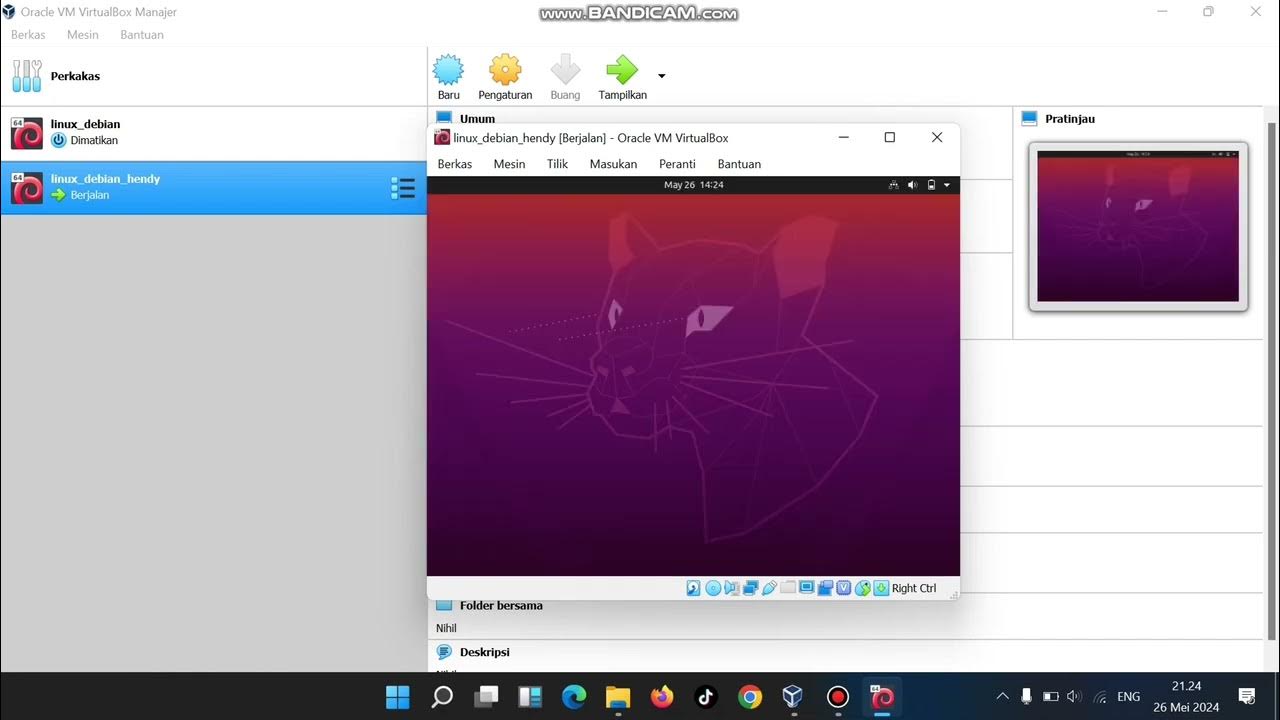Click audio indicator icon in VM status bar
The width and height of the screenshot is (1280, 720).
coord(732,588)
